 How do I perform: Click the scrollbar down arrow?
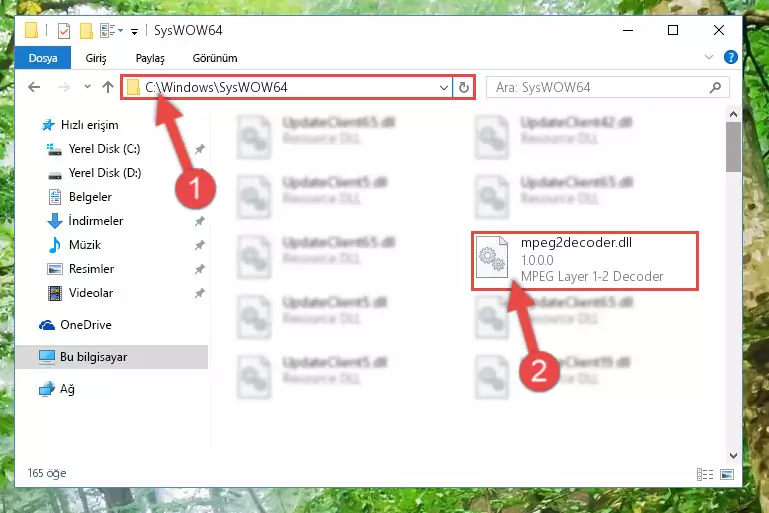click(733, 455)
